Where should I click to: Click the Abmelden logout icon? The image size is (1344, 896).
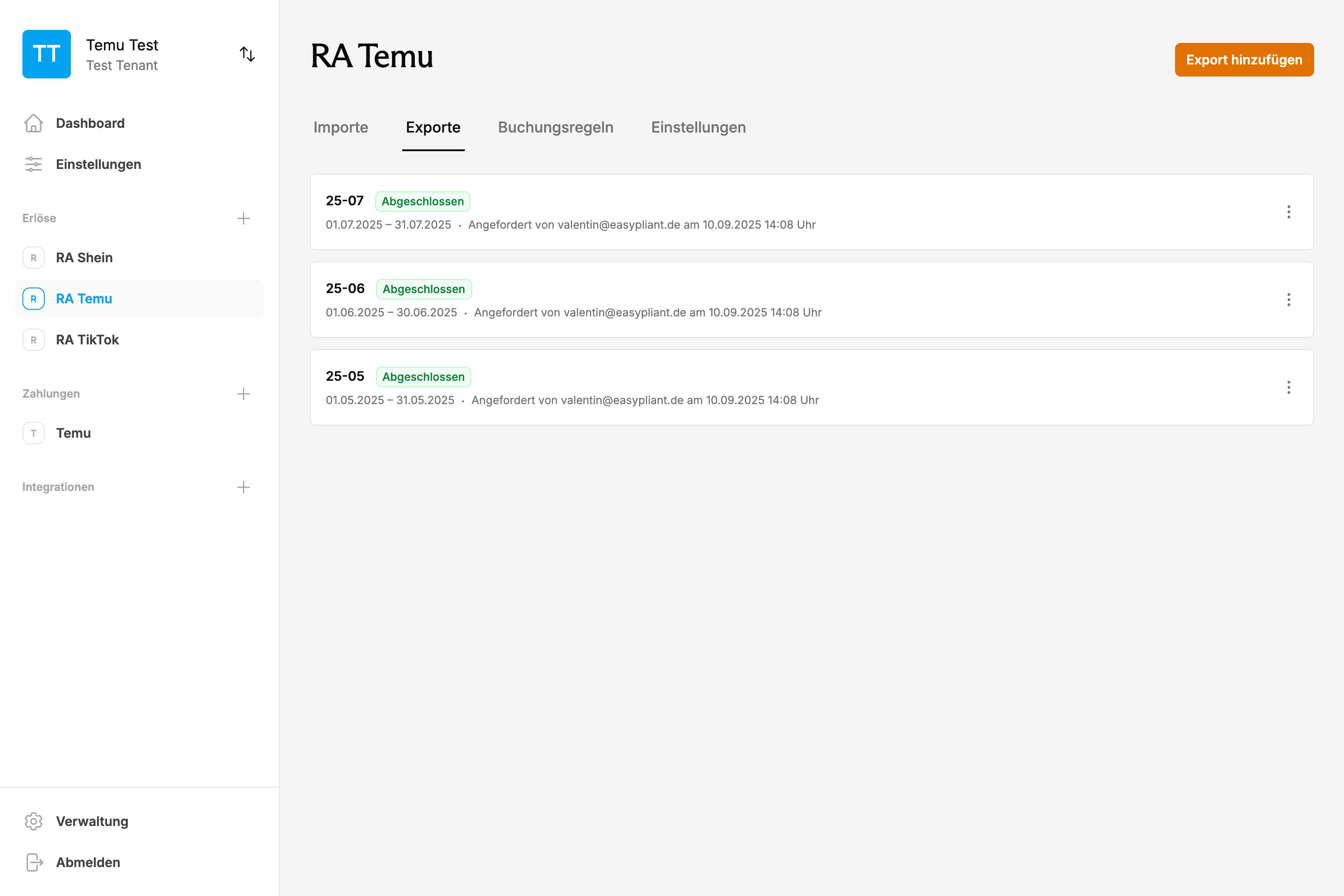[33, 862]
